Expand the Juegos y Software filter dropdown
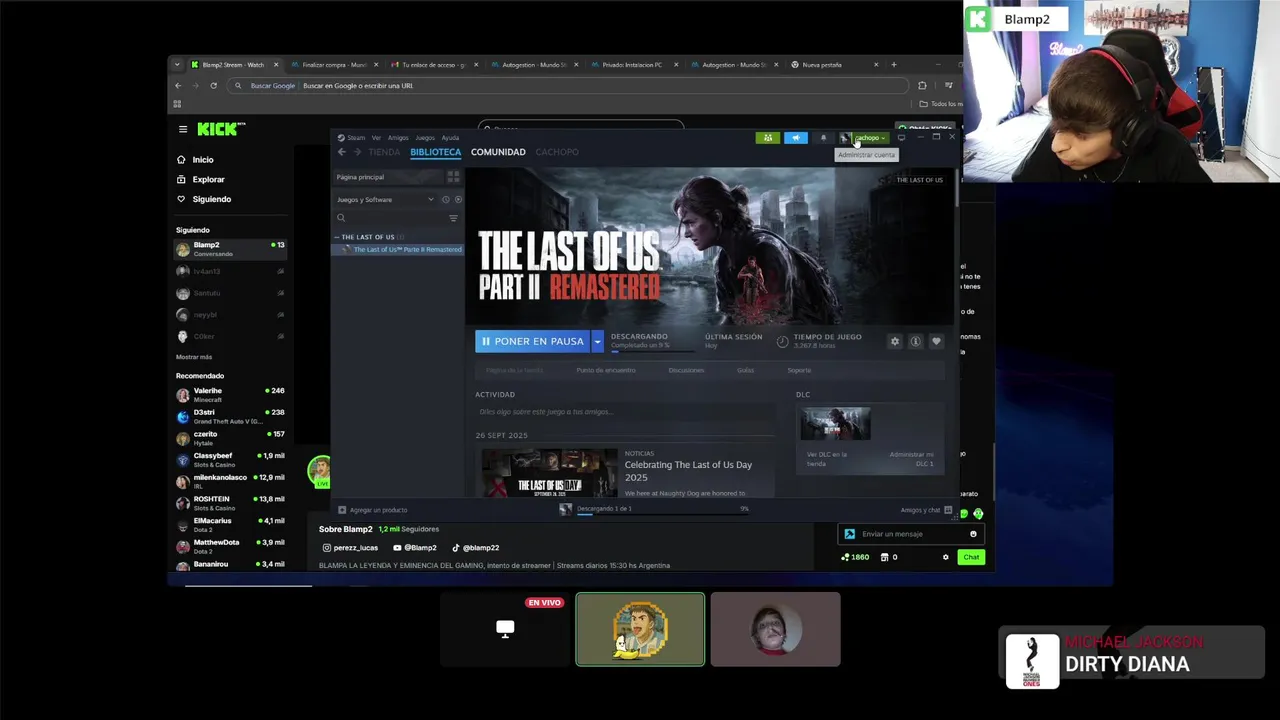The image size is (1280, 720). pyautogui.click(x=386, y=200)
